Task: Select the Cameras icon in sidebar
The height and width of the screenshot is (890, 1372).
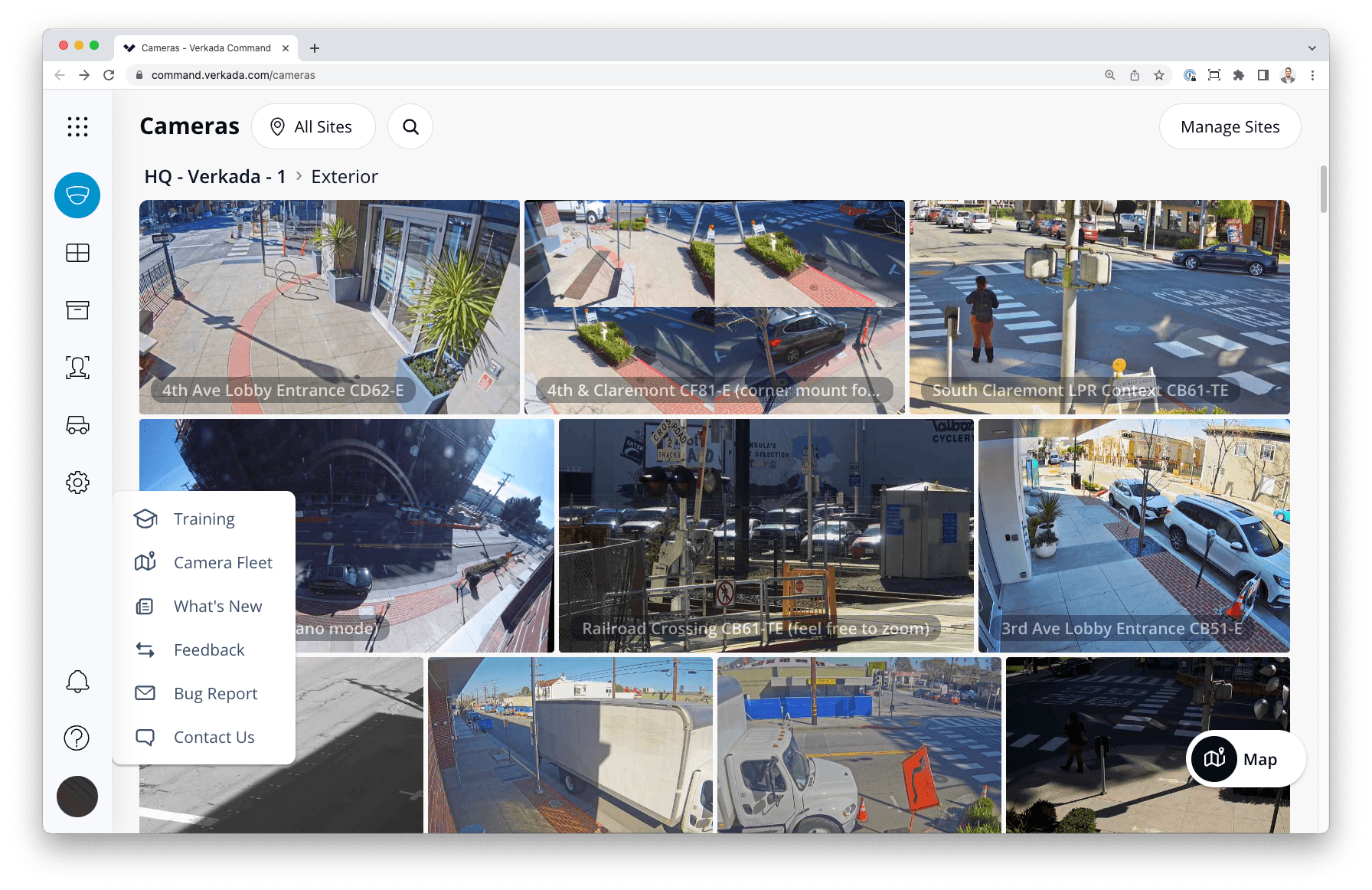Action: click(77, 195)
